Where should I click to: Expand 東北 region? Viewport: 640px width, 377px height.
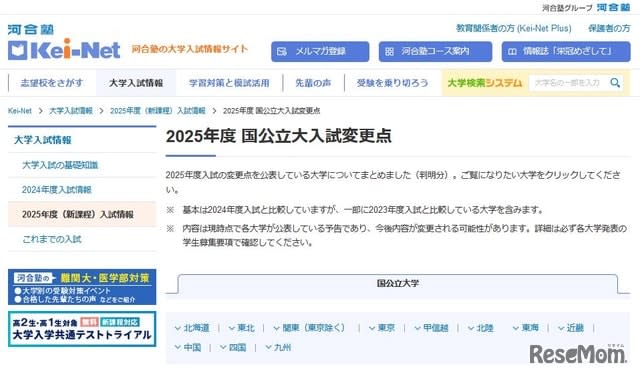(241, 328)
